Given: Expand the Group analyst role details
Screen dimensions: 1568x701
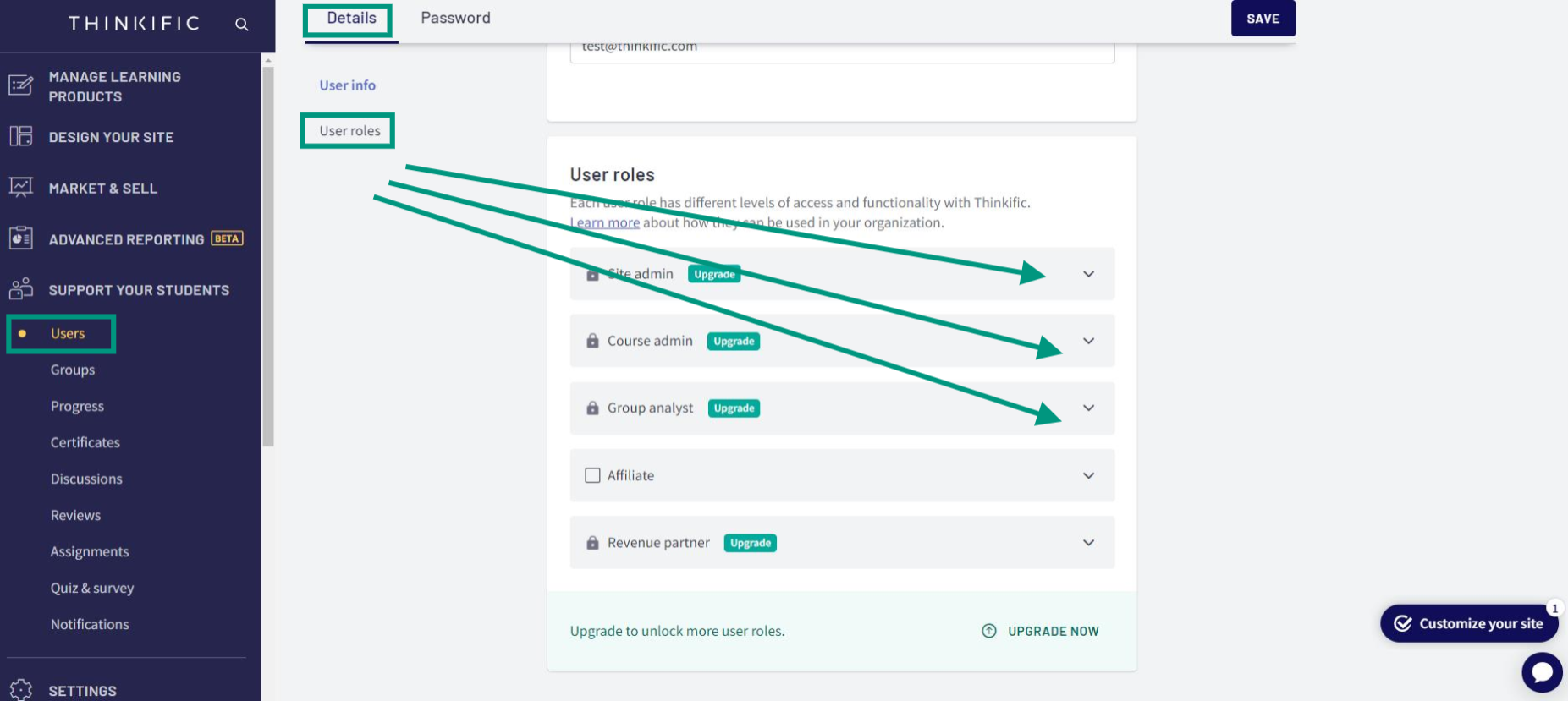Looking at the screenshot, I should [1088, 408].
